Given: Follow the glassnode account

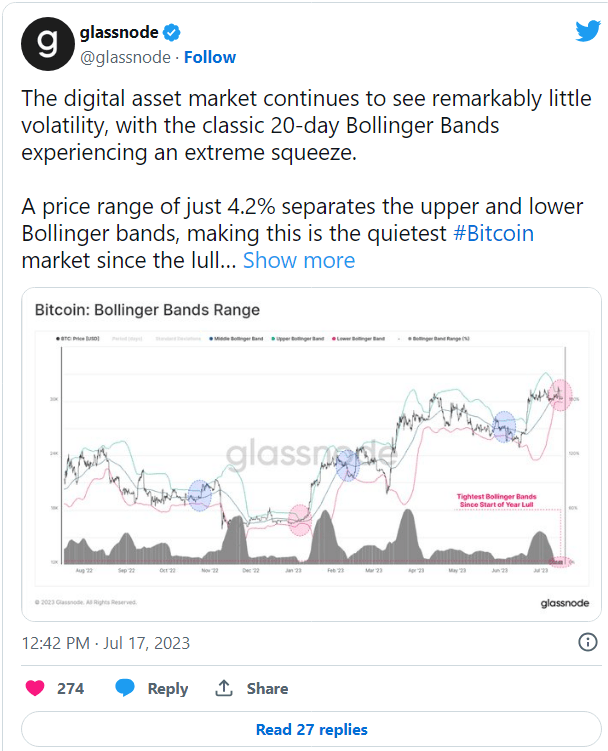Looking at the screenshot, I should point(210,57).
